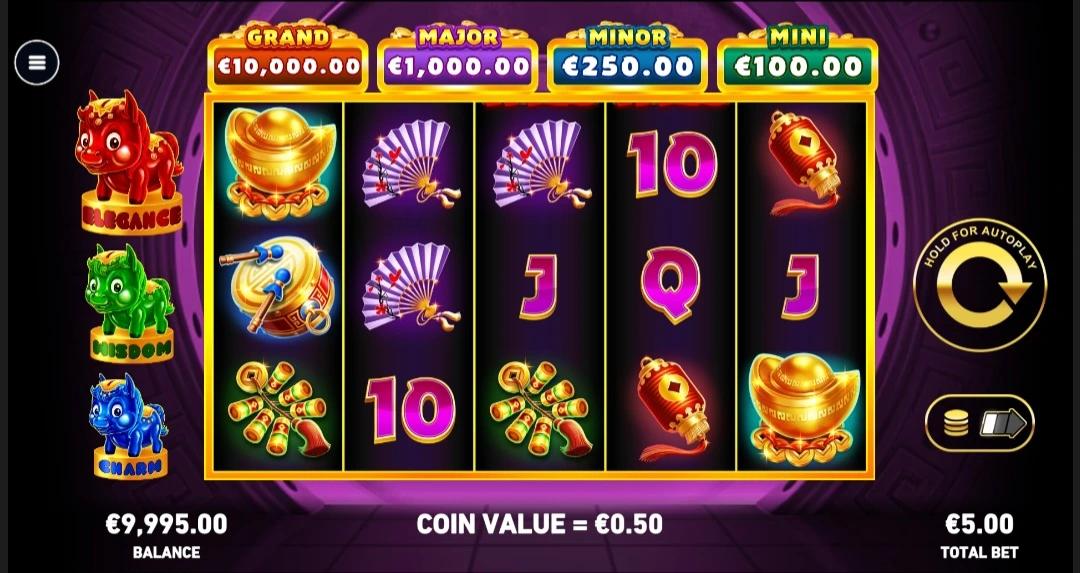
Task: Open the Minor €250.00 jackpot panel
Action: (x=627, y=58)
